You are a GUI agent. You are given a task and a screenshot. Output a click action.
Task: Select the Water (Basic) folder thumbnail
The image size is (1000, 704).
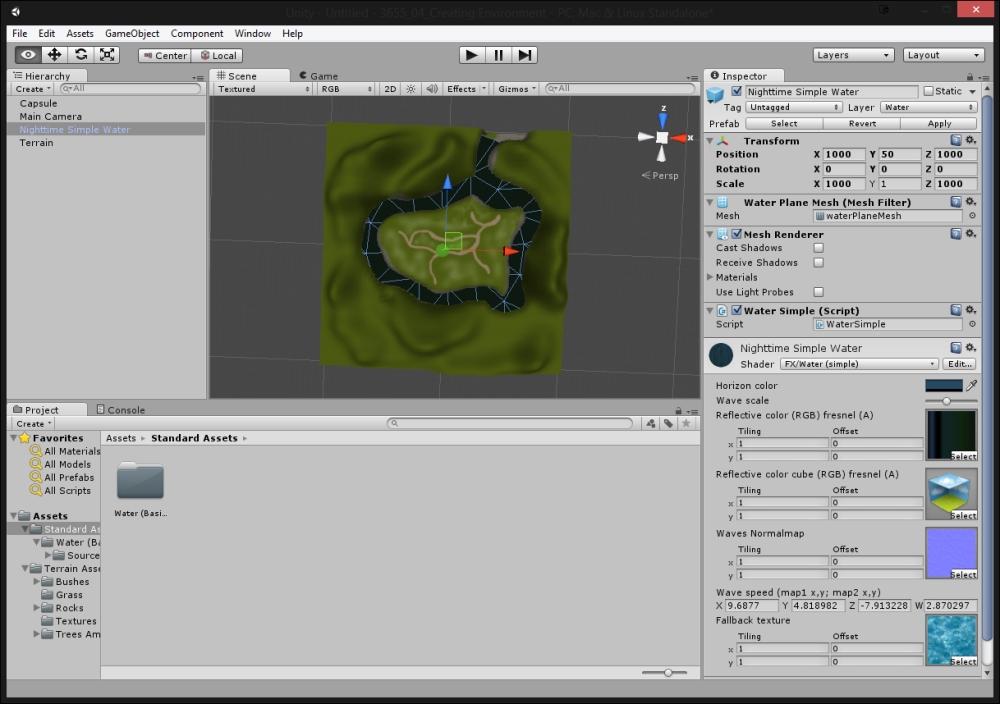[x=140, y=481]
